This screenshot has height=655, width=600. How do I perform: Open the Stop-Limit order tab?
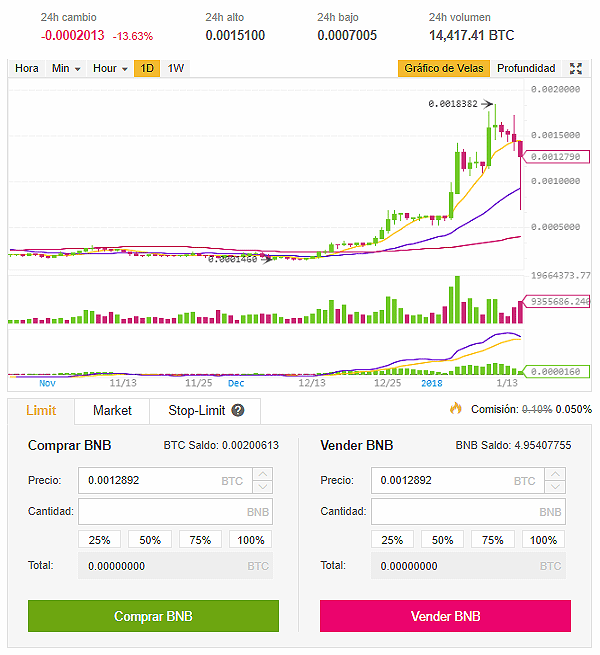pyautogui.click(x=205, y=411)
